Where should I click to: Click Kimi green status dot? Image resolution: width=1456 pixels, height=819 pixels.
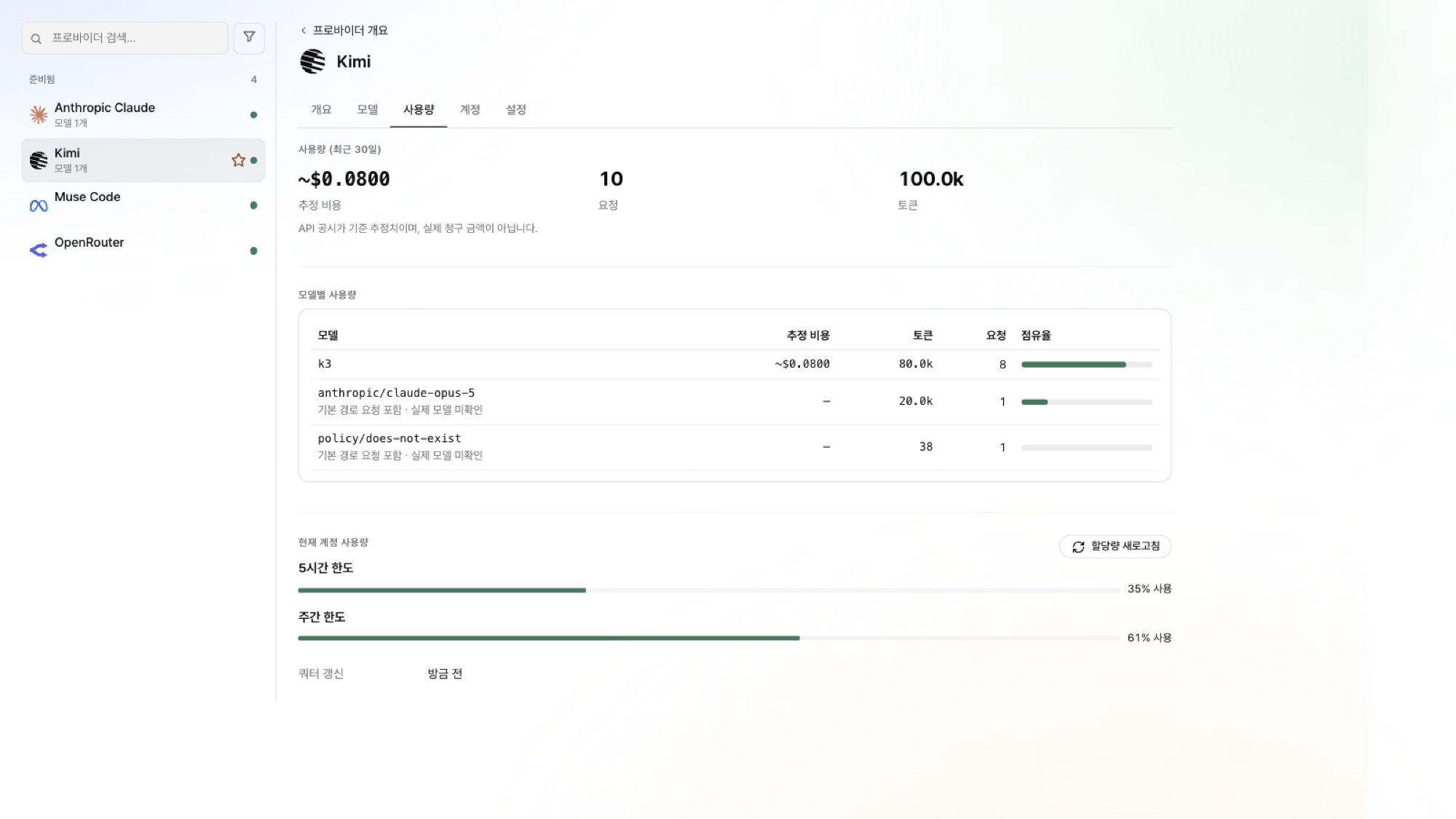coord(253,160)
